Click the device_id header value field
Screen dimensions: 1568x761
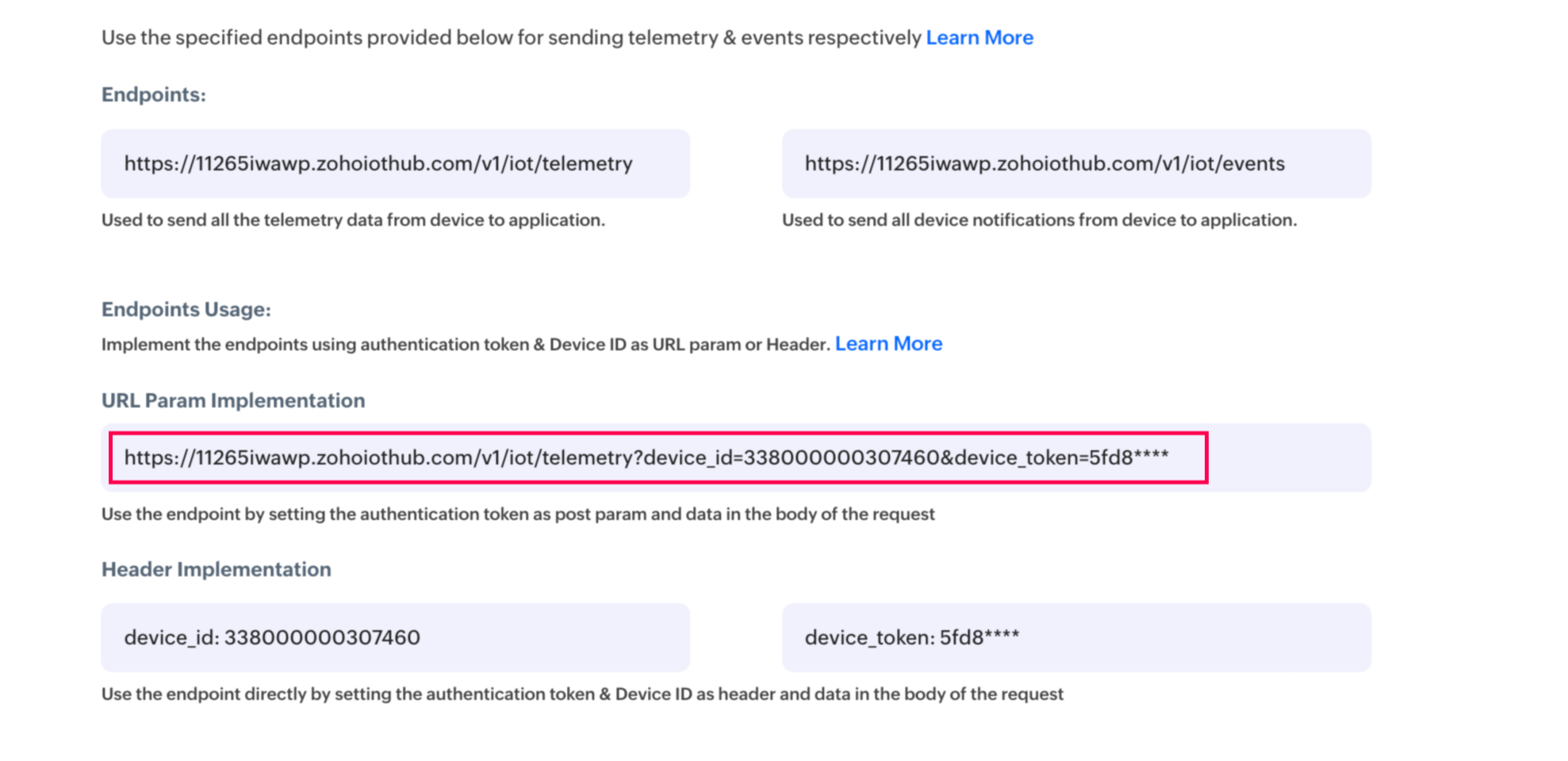tap(395, 638)
